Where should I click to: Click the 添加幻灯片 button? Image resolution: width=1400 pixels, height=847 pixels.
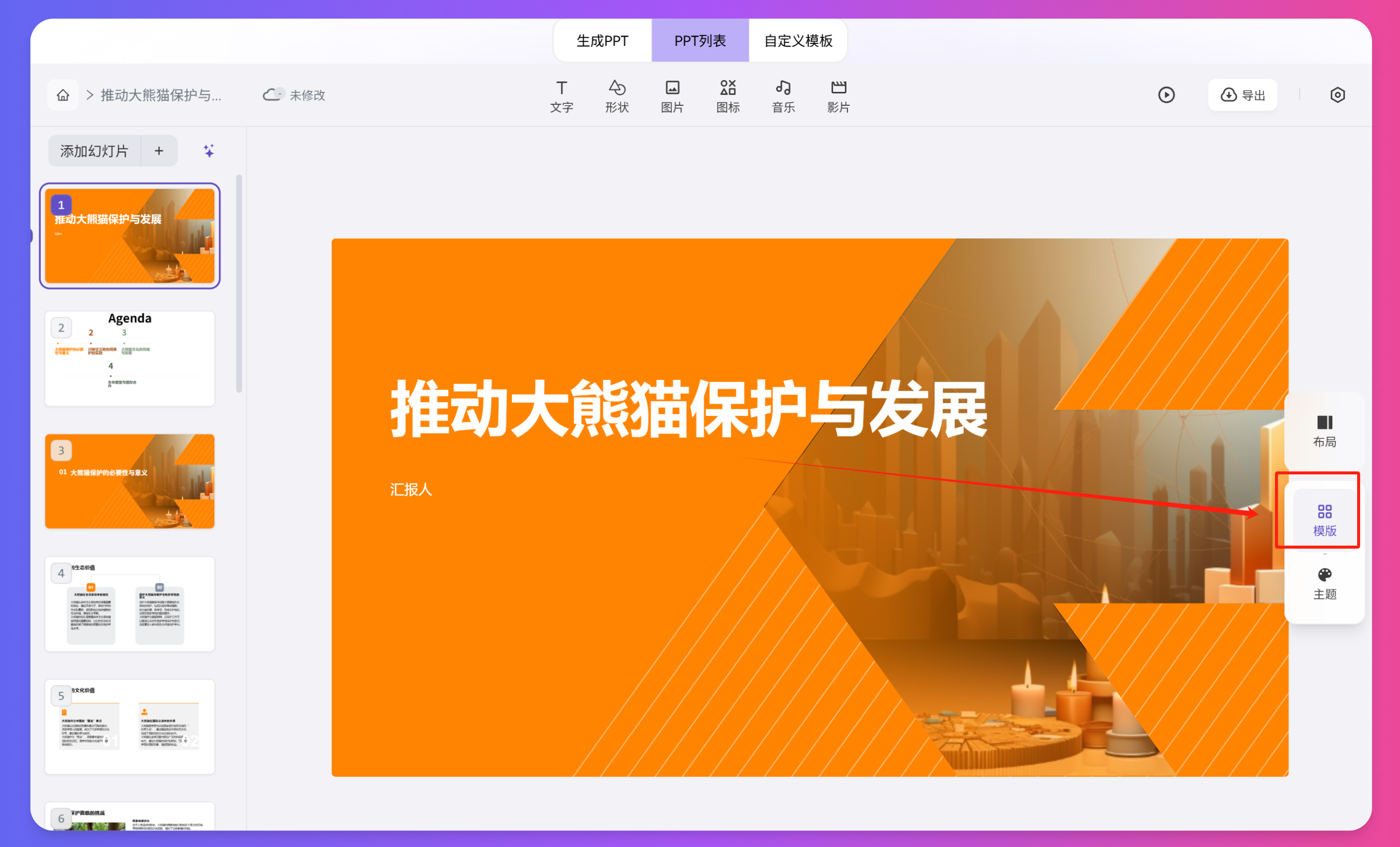click(x=95, y=151)
